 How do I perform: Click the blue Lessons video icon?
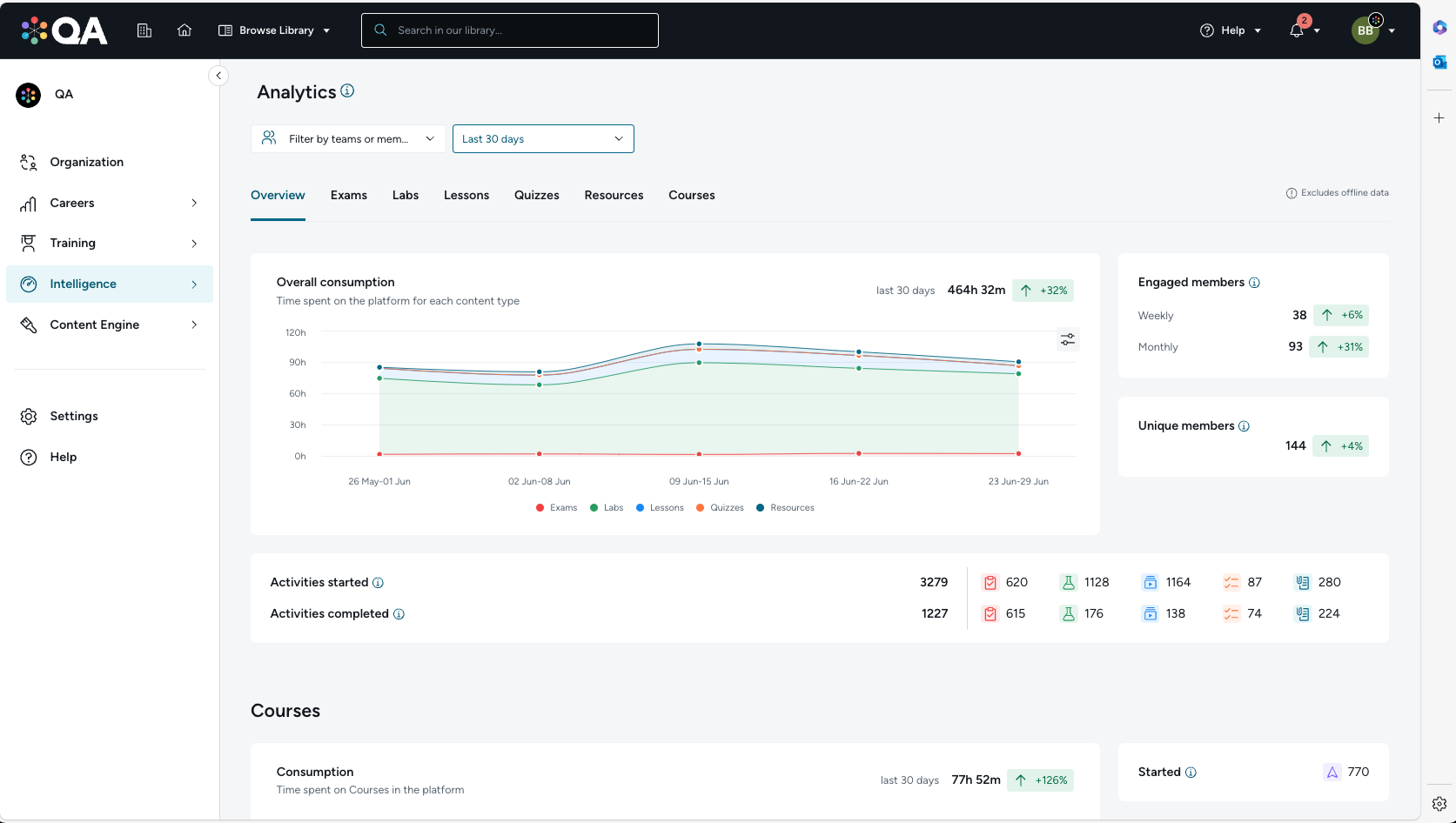[1150, 582]
